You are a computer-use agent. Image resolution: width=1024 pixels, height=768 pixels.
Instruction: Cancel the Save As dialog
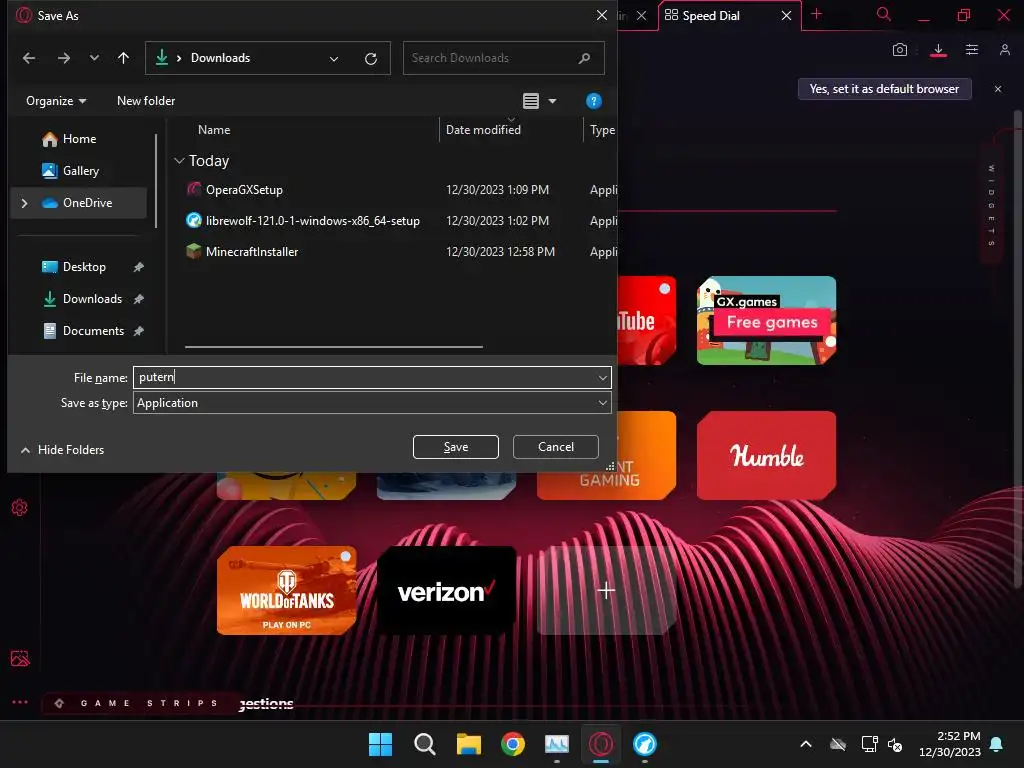(x=556, y=447)
